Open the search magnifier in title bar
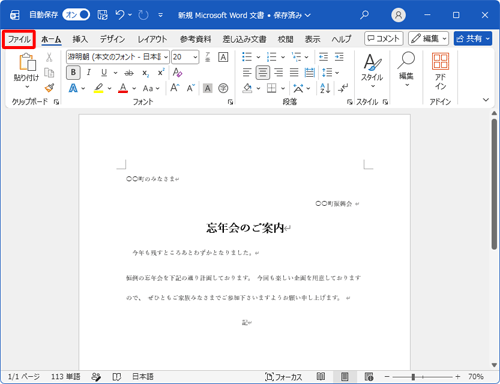Image resolution: width=500 pixels, height=384 pixels. click(x=364, y=15)
